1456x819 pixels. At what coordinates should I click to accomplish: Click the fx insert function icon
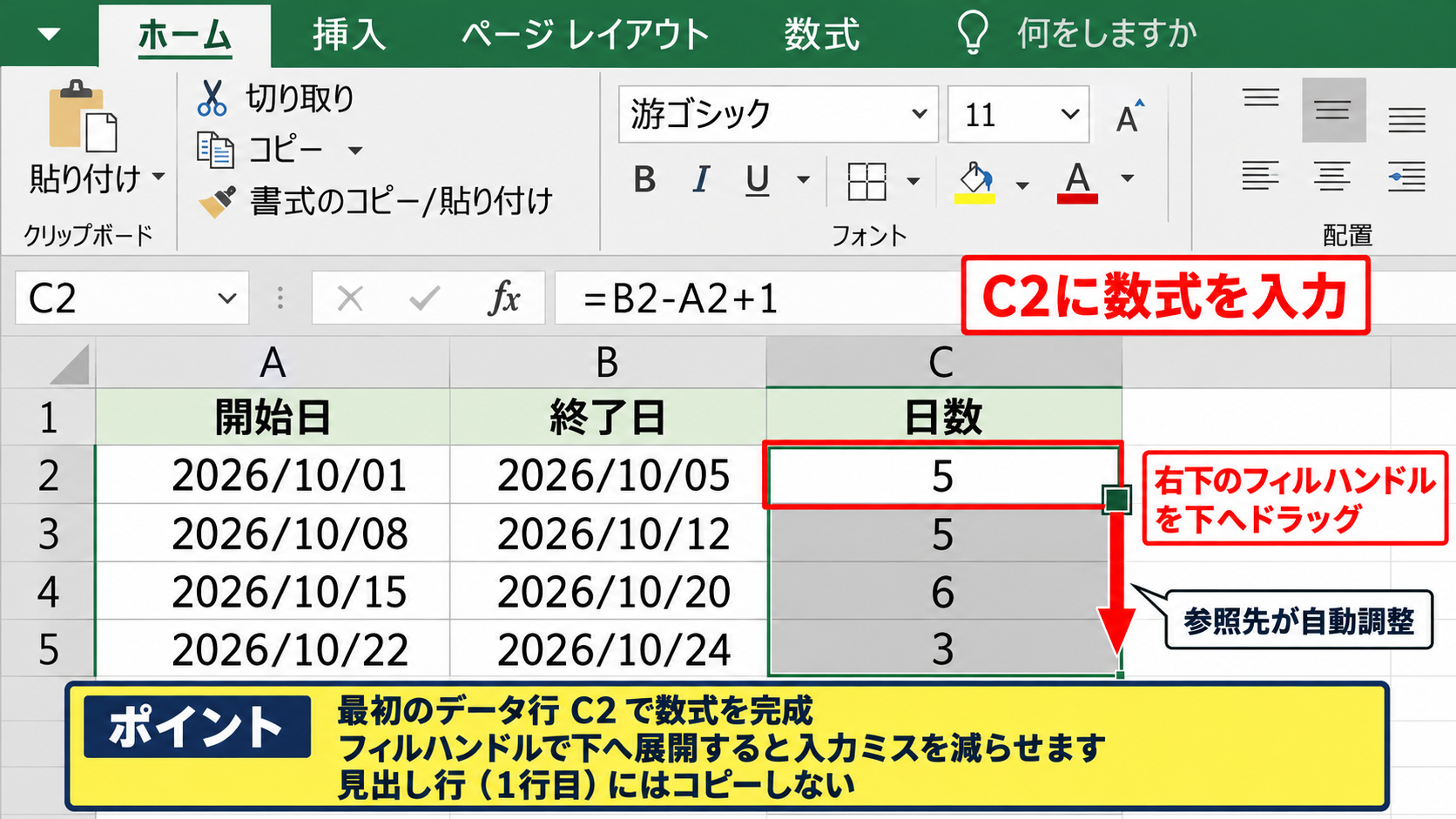[504, 299]
